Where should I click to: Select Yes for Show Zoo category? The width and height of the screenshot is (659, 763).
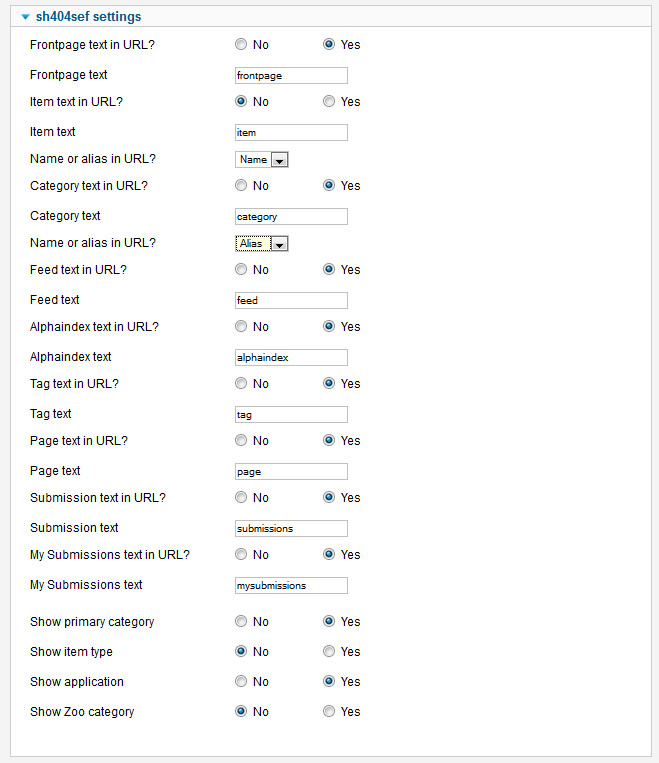pos(329,712)
